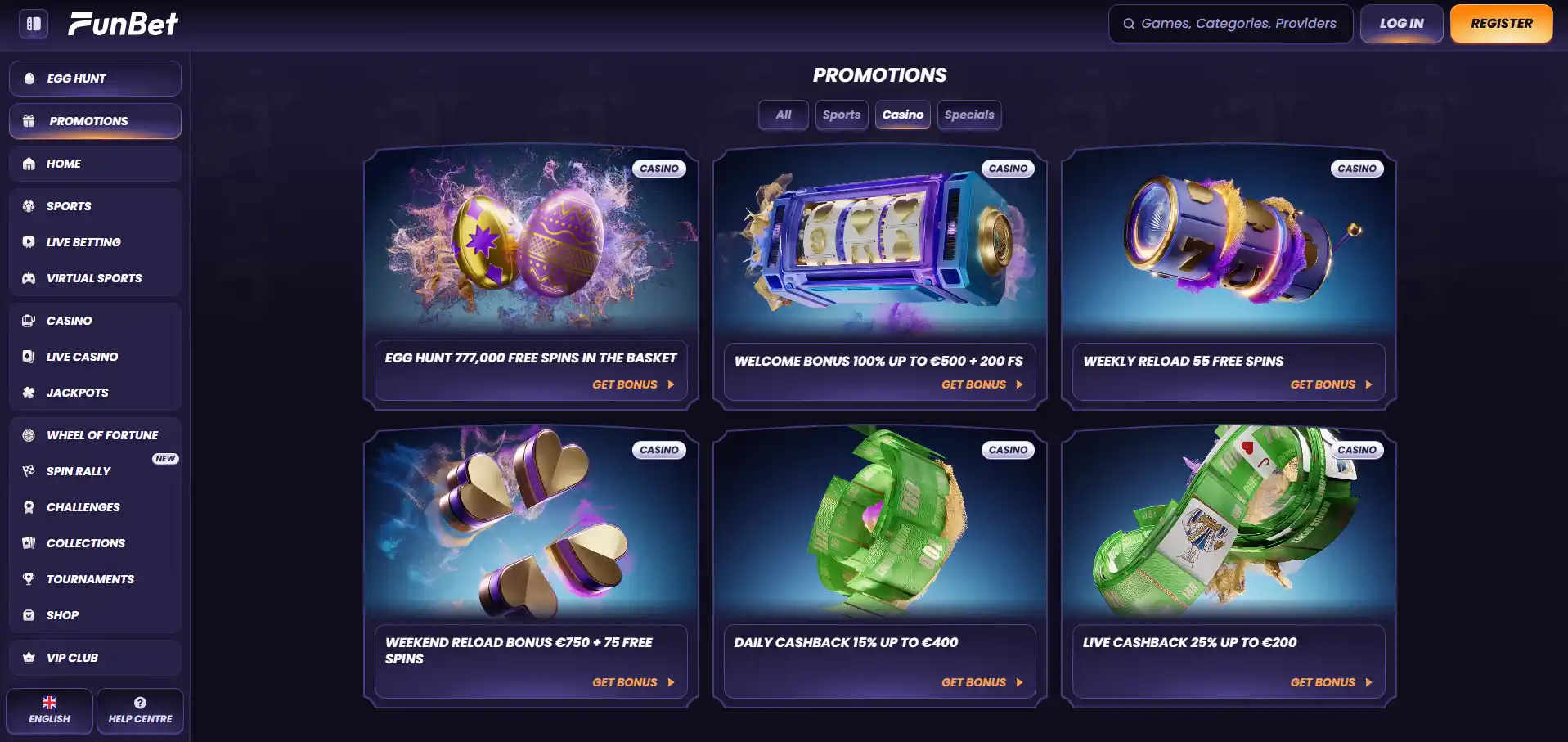Screen dimensions: 1568x742
Task: Get Bonus for Welcome Bonus 100% offer
Action: [x=982, y=384]
